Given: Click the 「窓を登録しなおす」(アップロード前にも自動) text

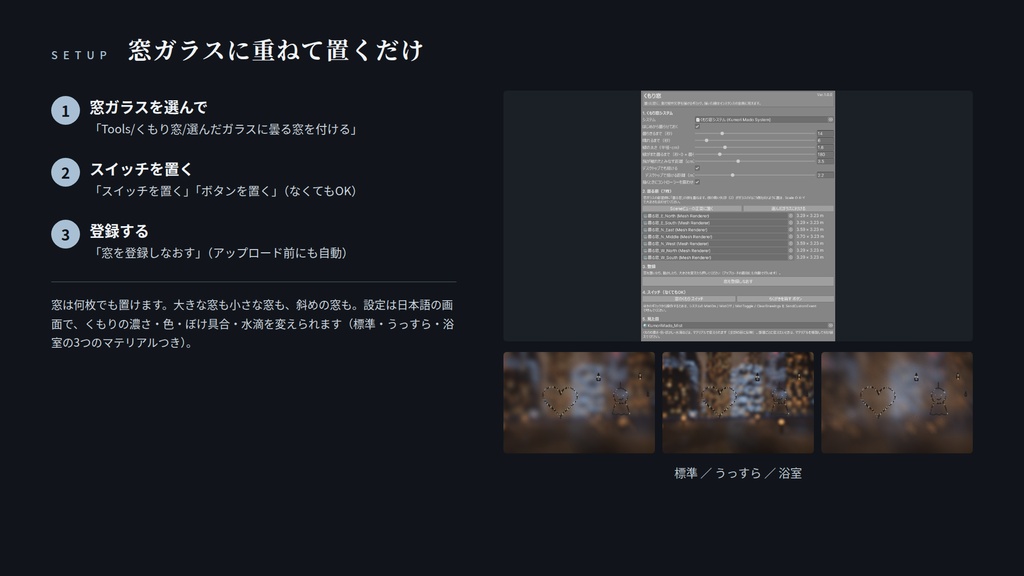Looking at the screenshot, I should tap(221, 253).
